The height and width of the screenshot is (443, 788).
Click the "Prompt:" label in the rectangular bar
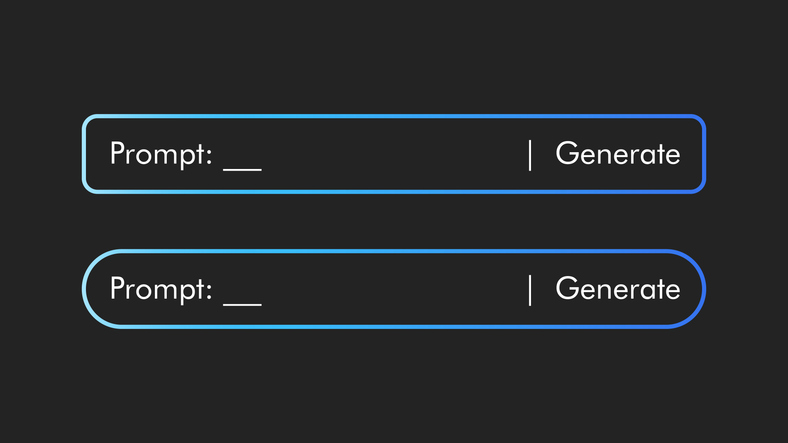pyautogui.click(x=160, y=154)
